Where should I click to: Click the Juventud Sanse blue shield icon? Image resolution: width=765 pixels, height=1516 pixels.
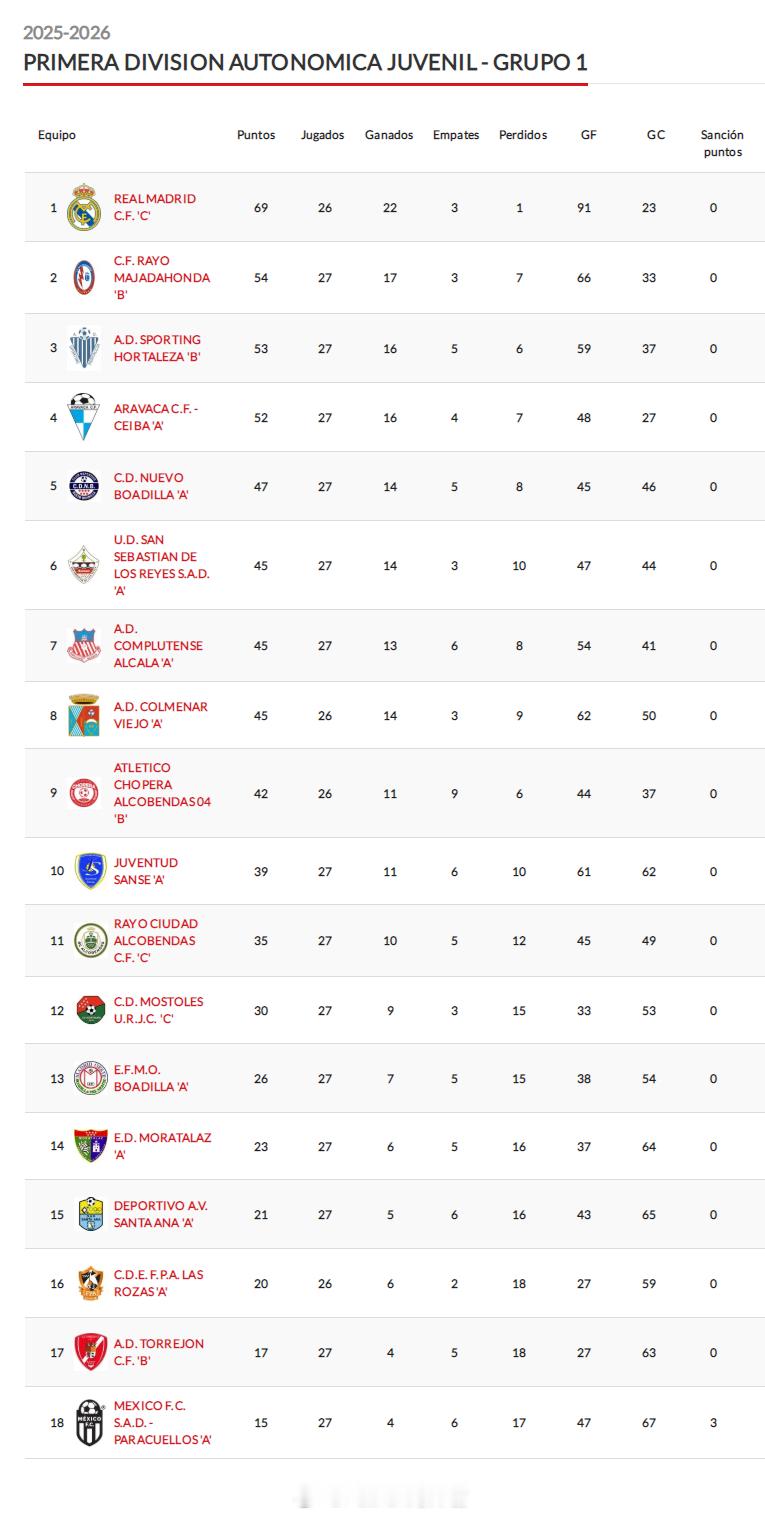(x=90, y=871)
